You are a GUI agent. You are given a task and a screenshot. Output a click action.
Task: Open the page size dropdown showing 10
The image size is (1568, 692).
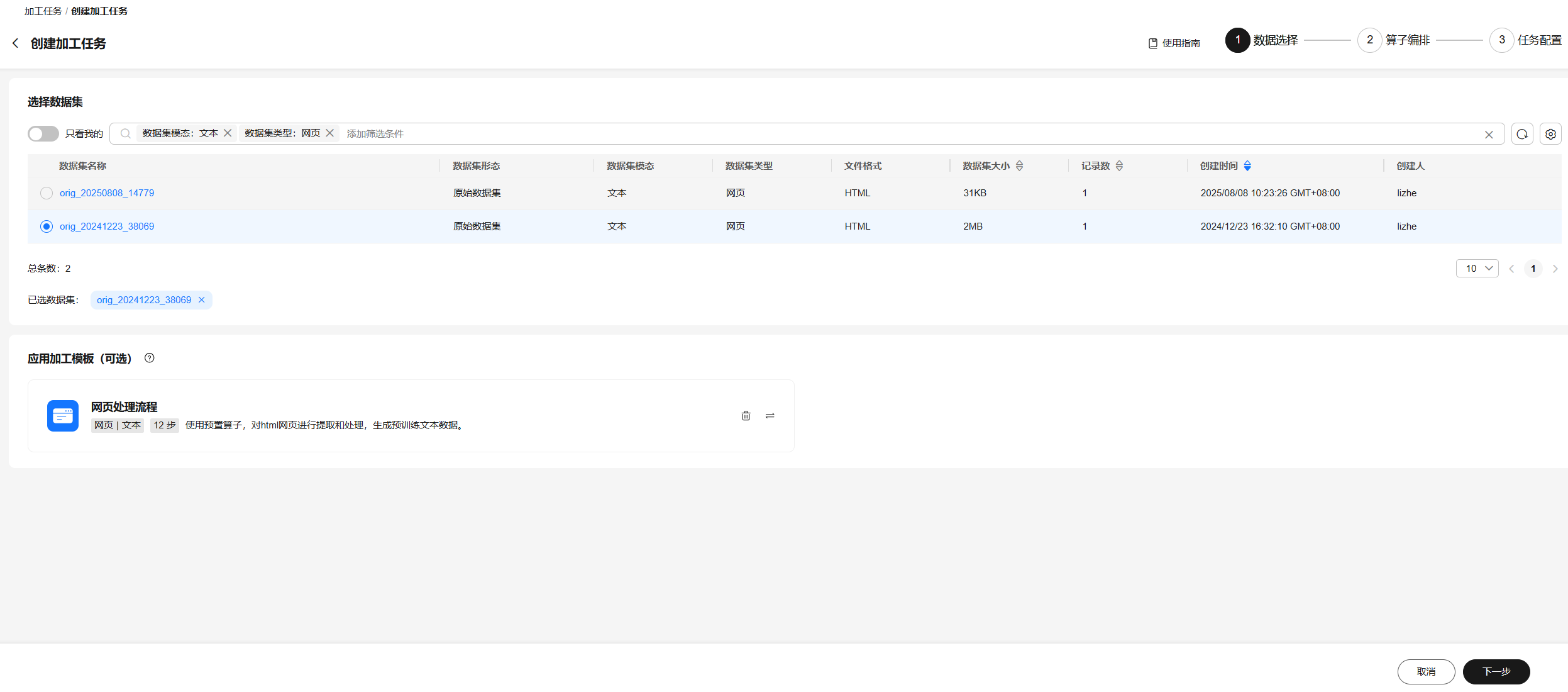click(1477, 269)
